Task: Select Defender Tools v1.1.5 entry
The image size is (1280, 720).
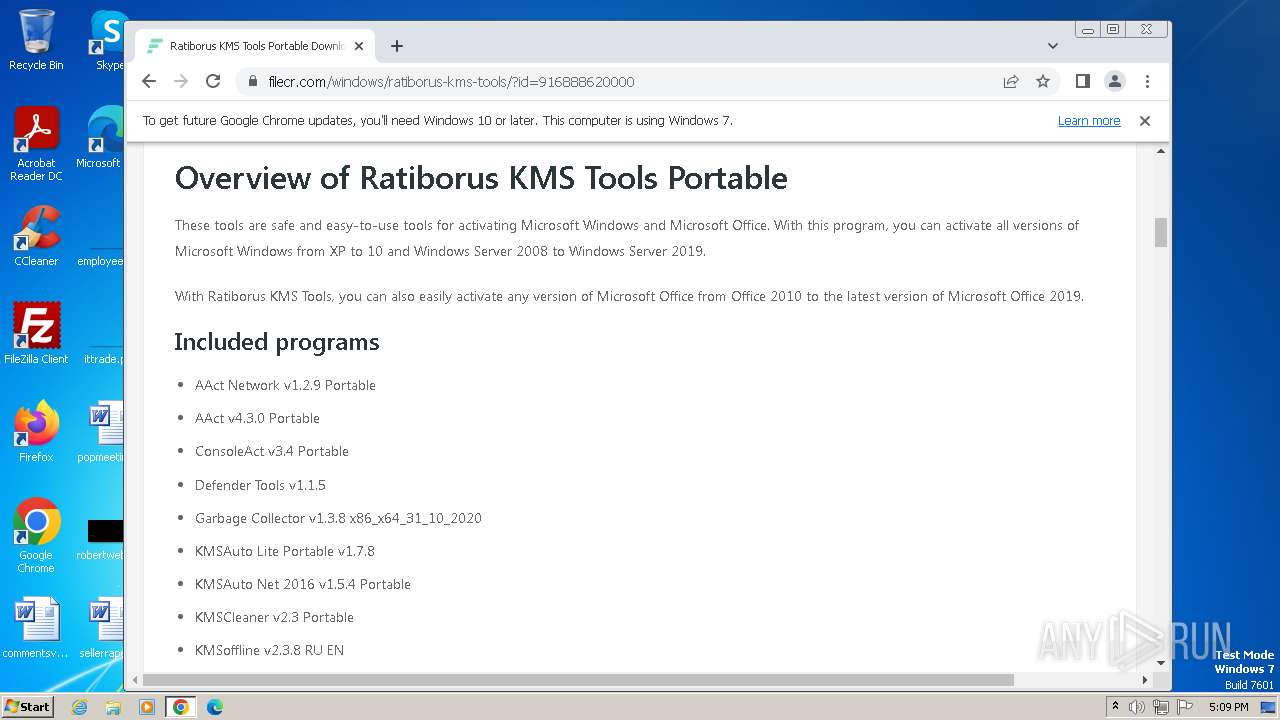Action: 260,485
